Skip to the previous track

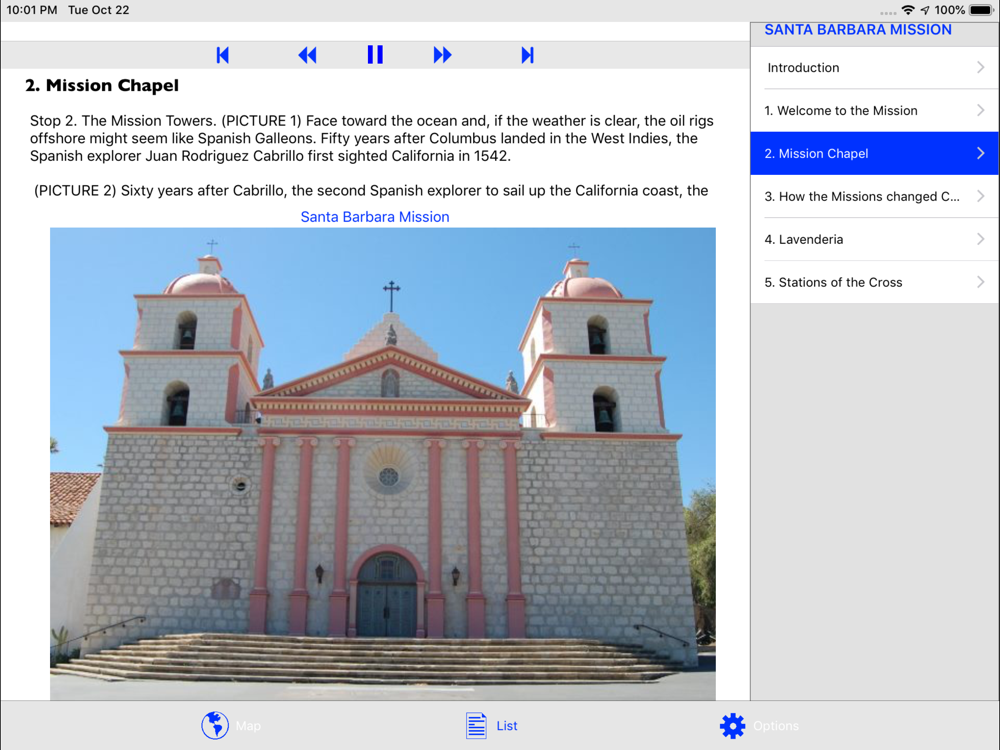point(223,55)
